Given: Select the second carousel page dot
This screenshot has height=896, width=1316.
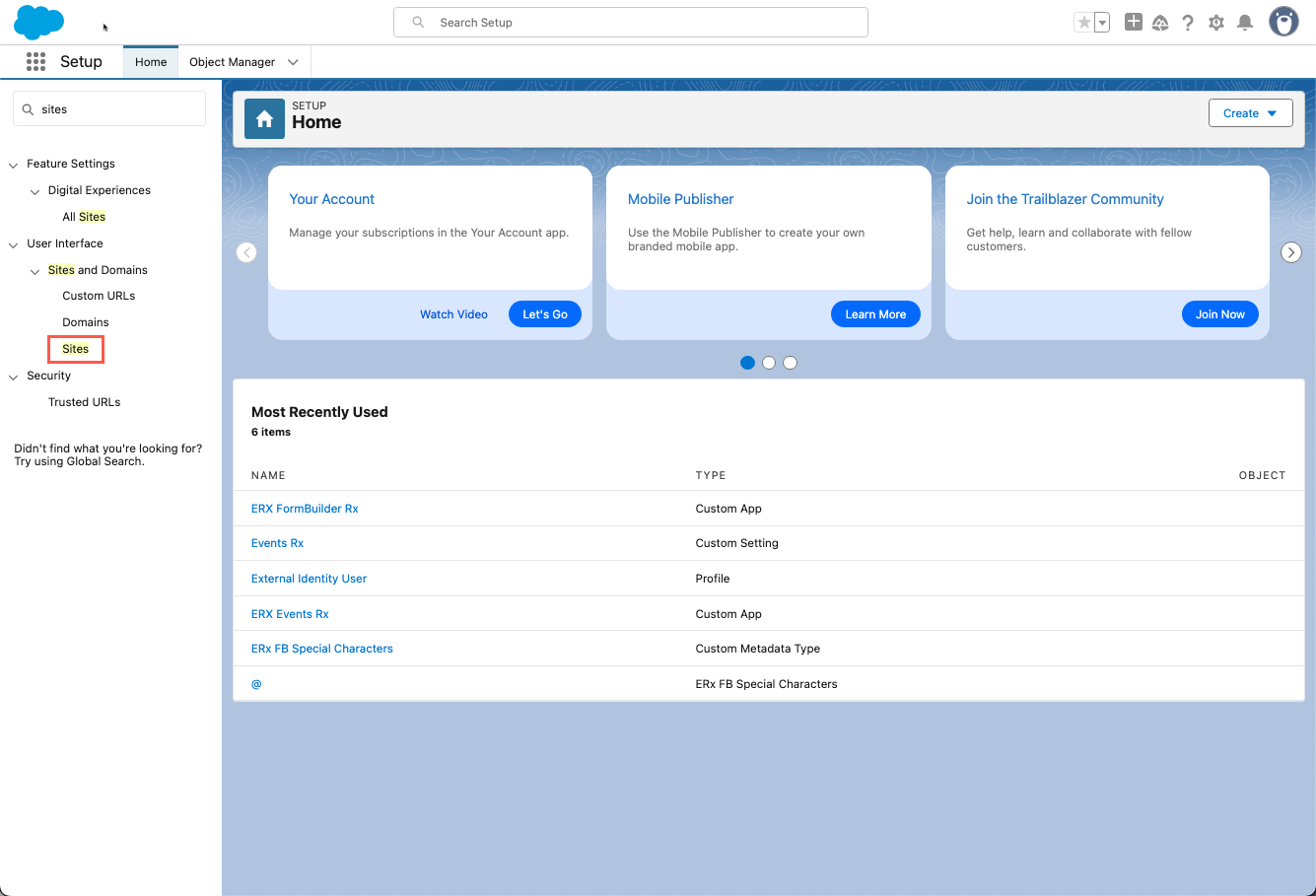Looking at the screenshot, I should coord(769,363).
